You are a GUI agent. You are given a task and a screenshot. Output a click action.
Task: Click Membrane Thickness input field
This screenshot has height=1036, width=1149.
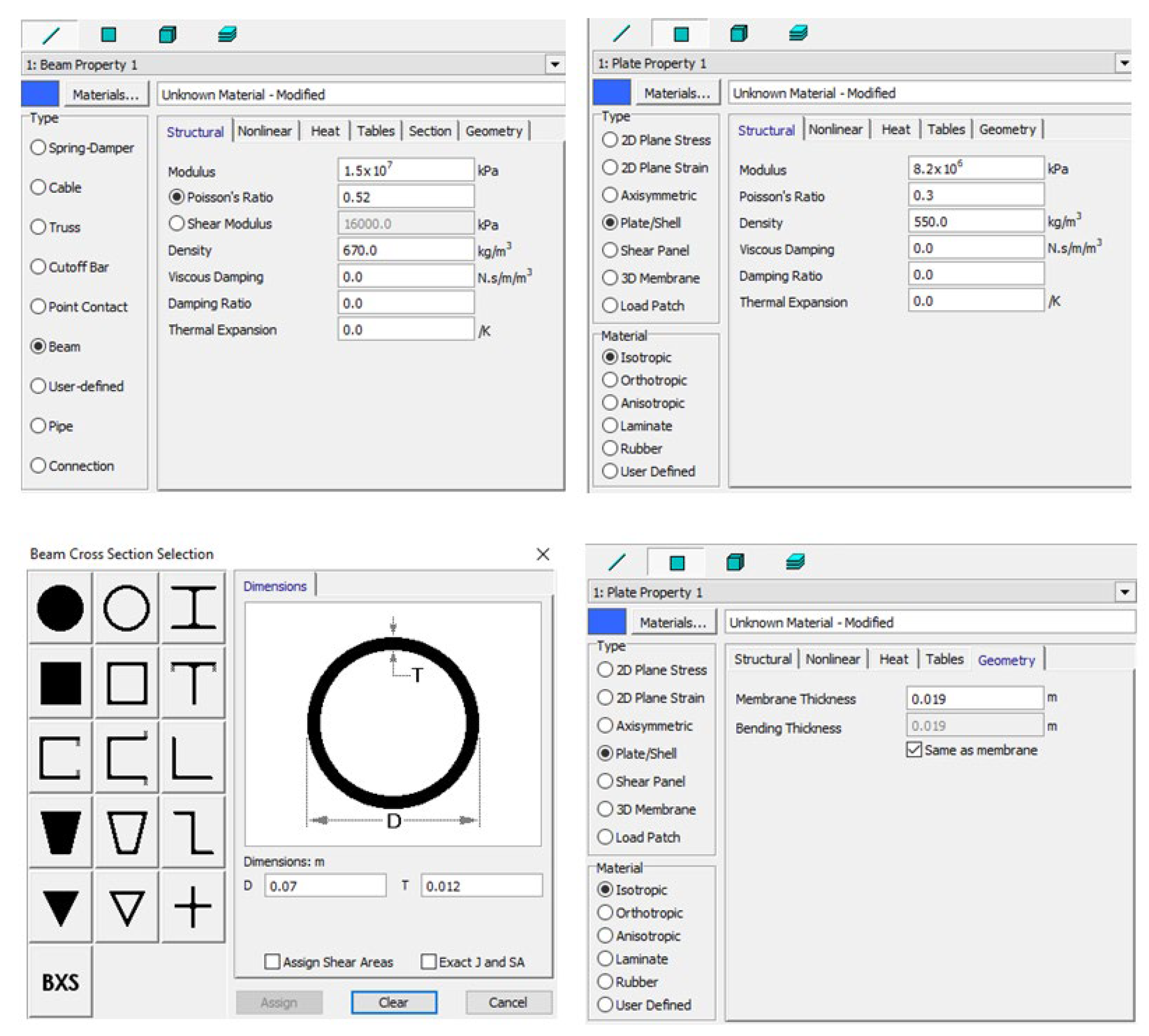pyautogui.click(x=974, y=699)
